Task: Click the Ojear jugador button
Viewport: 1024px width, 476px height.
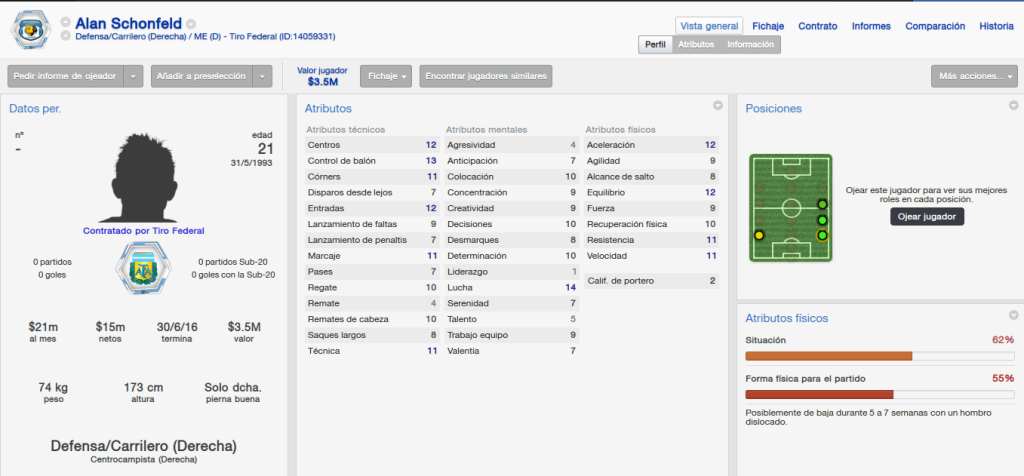Action: coord(927,216)
